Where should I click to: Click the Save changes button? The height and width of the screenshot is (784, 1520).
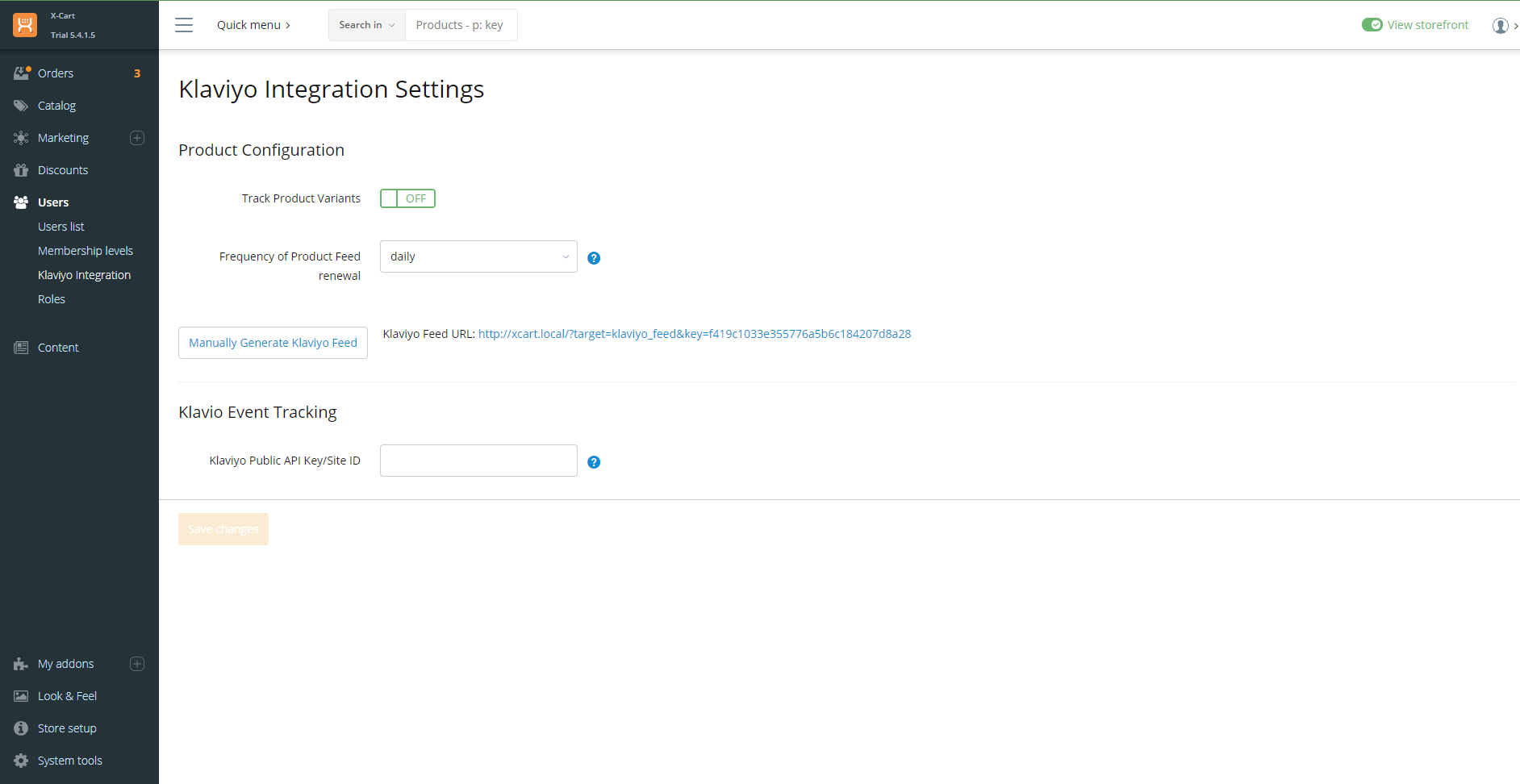223,529
